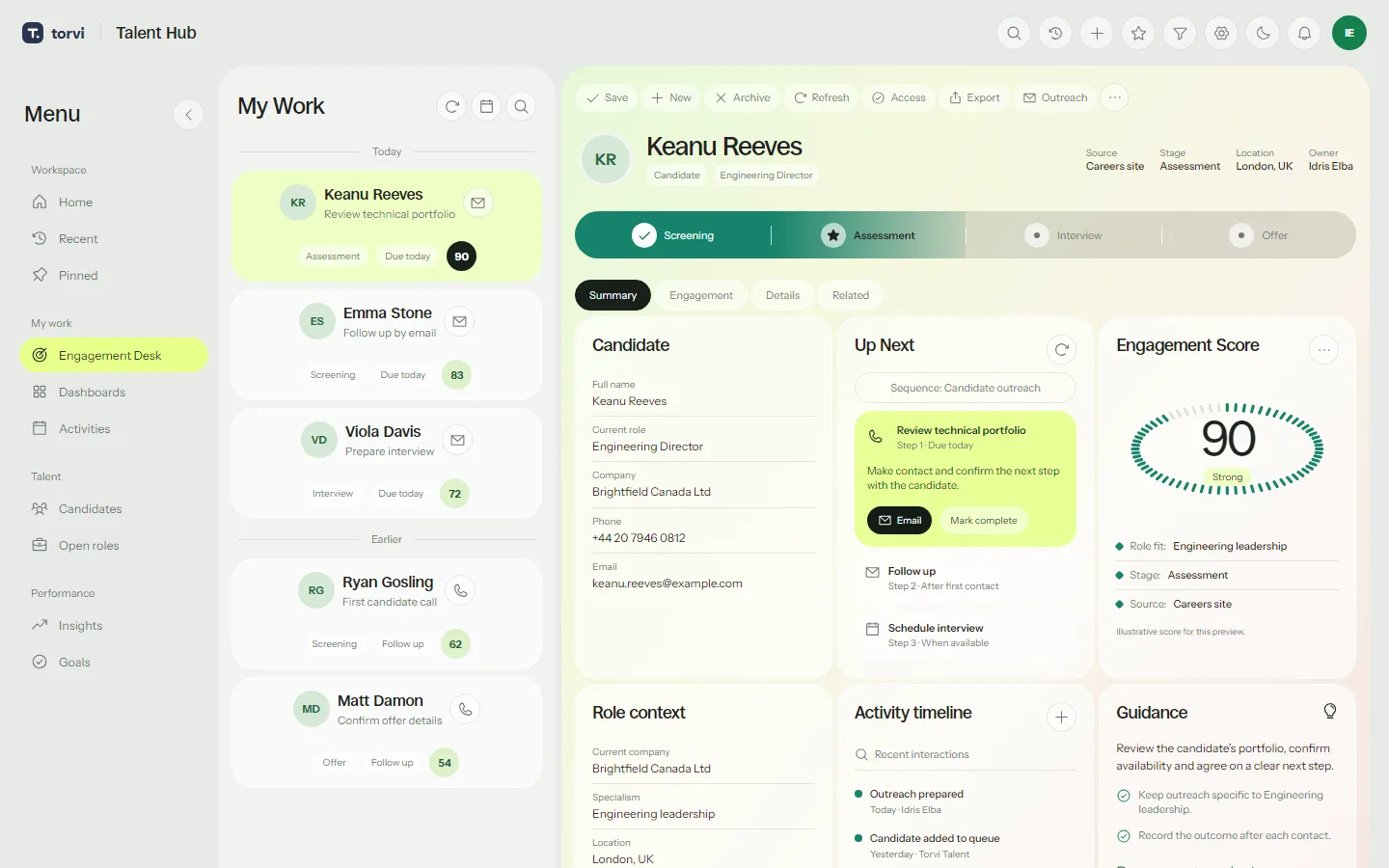Open the My Work calendar icon
The width and height of the screenshot is (1389, 868).
click(486, 106)
